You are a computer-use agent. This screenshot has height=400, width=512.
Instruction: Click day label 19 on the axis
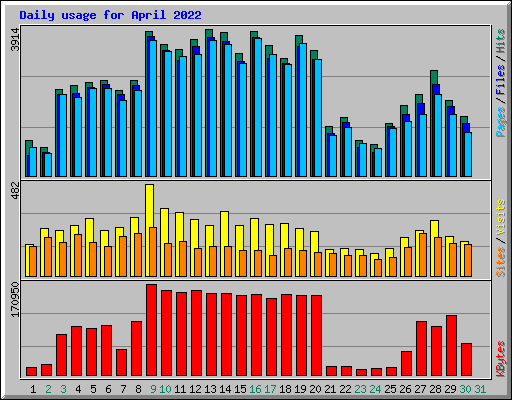pyautogui.click(x=300, y=389)
